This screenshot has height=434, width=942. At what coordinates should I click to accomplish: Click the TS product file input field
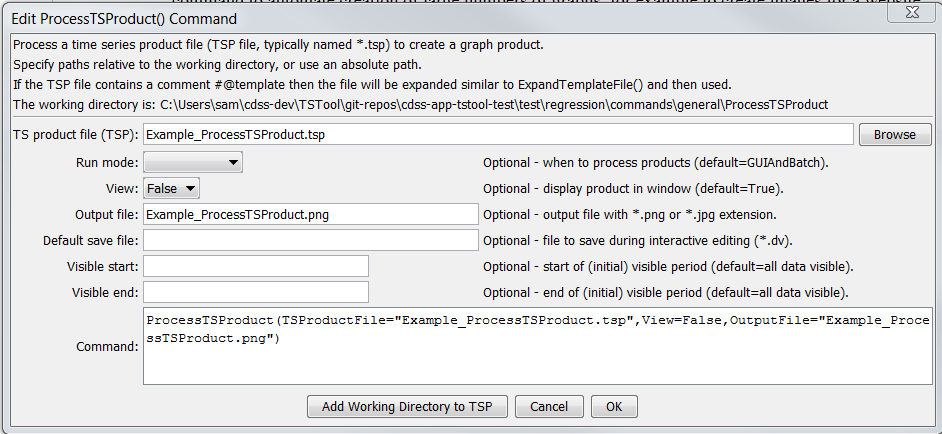pos(497,134)
